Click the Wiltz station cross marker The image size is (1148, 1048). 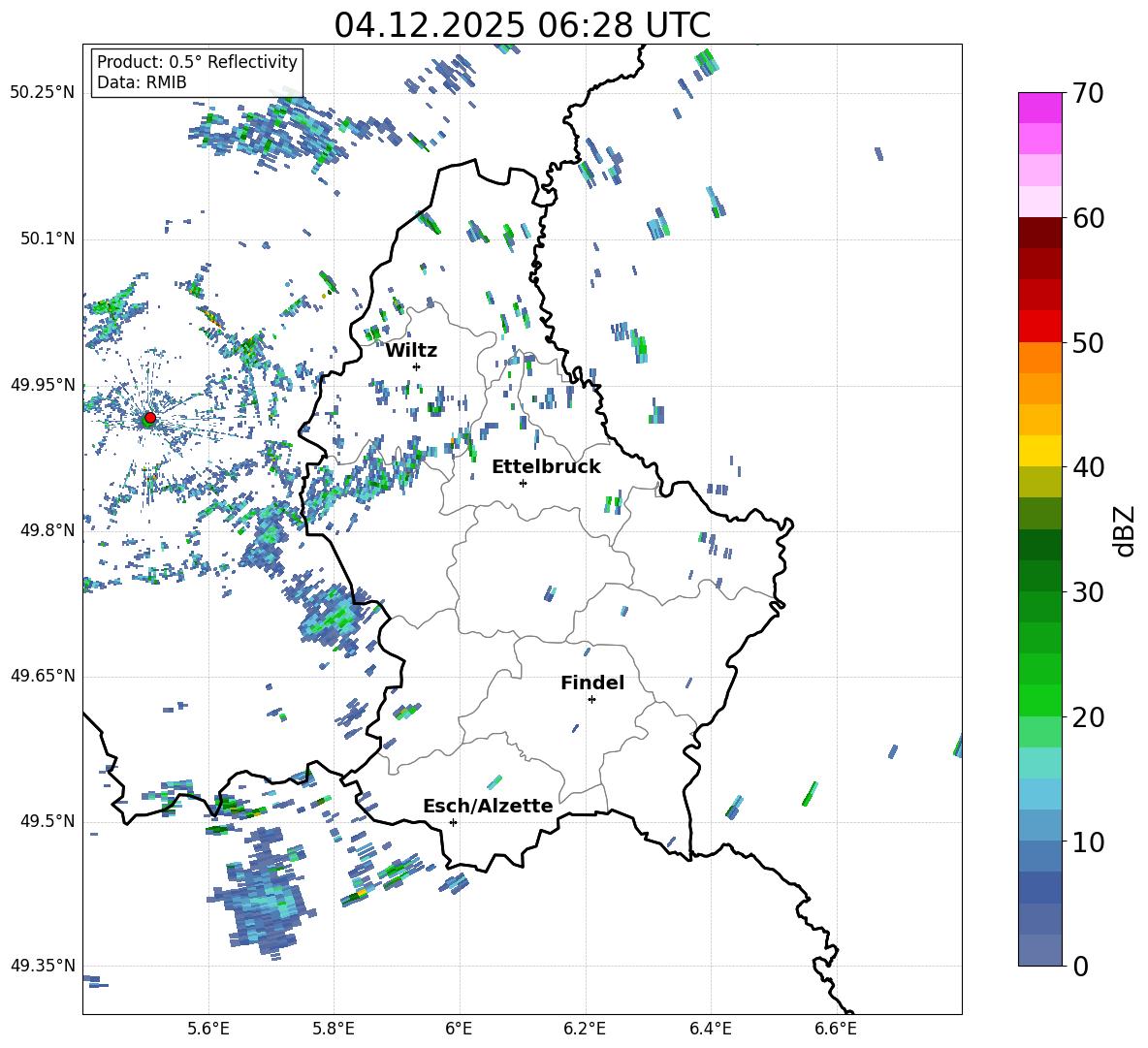(416, 366)
